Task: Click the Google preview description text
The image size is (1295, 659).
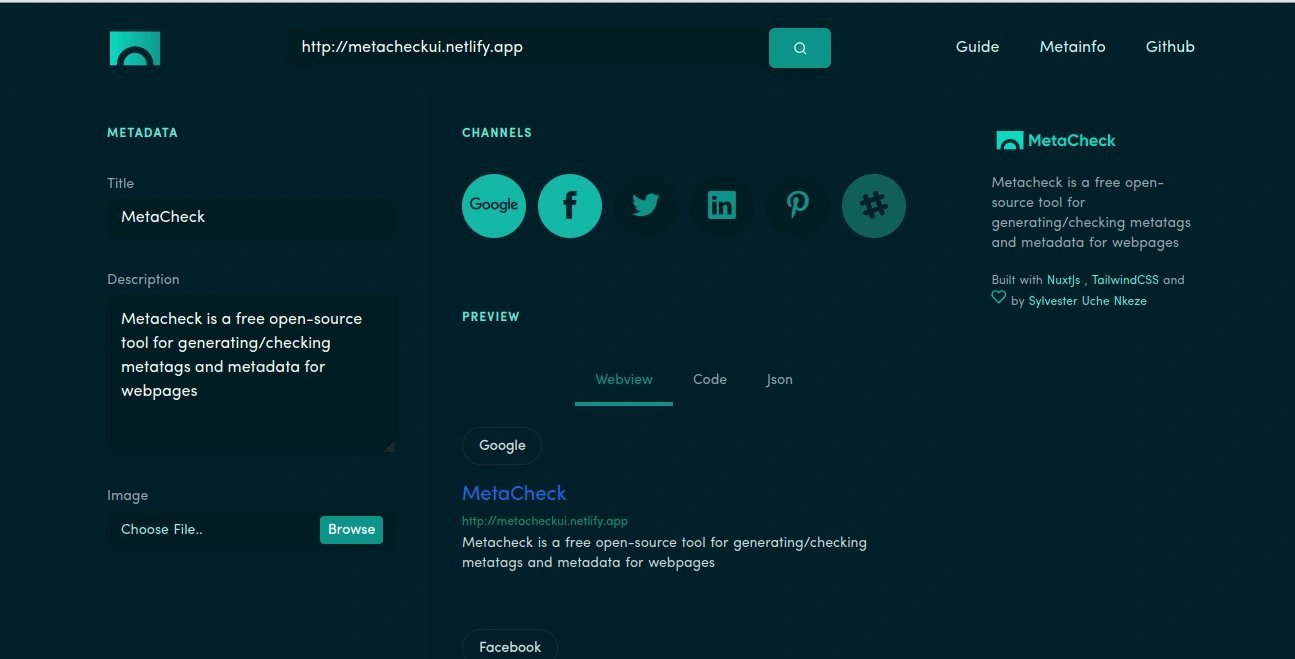Action: [x=664, y=553]
